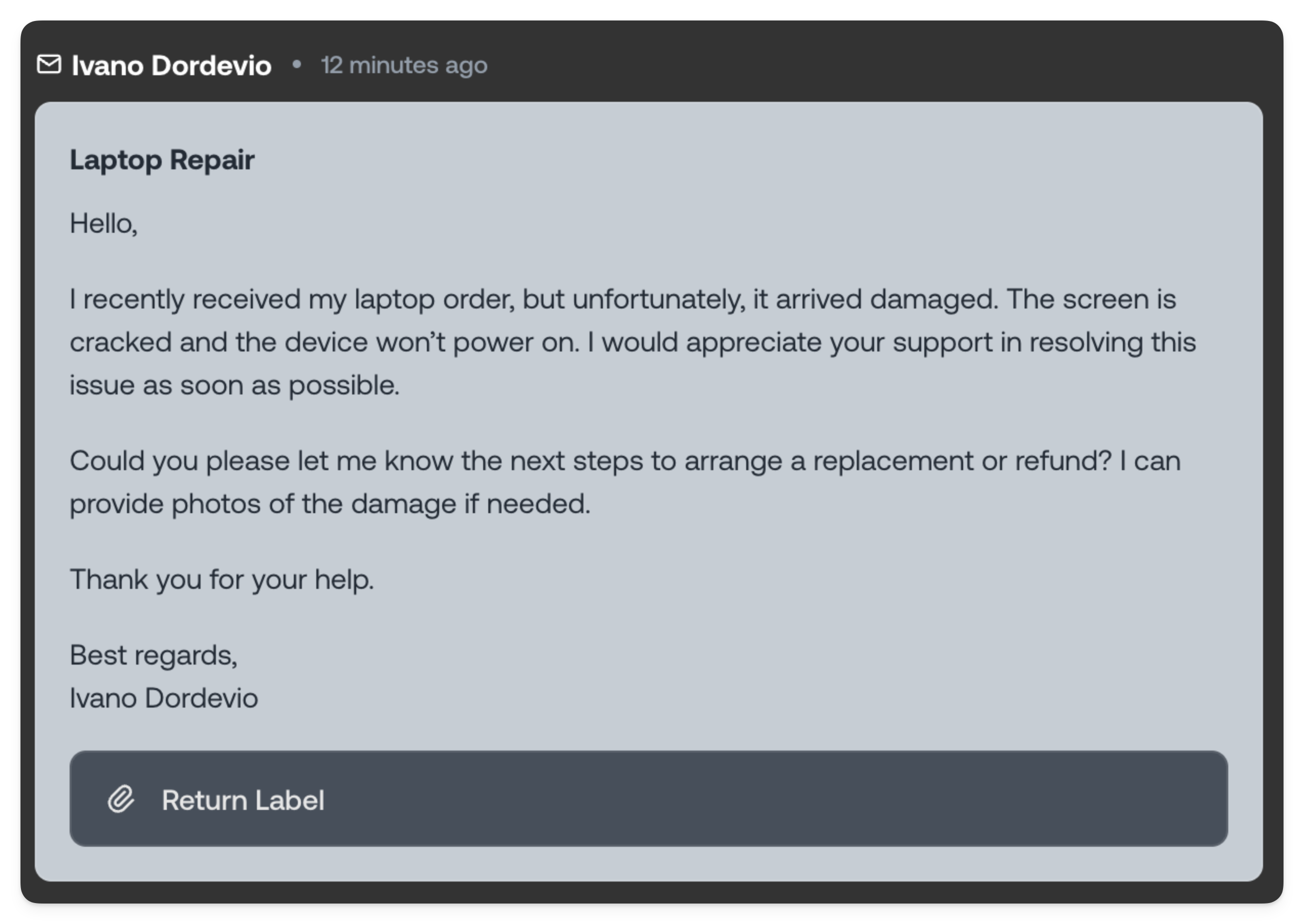
Task: Click the Thank you for your help line
Action: pyautogui.click(x=221, y=579)
